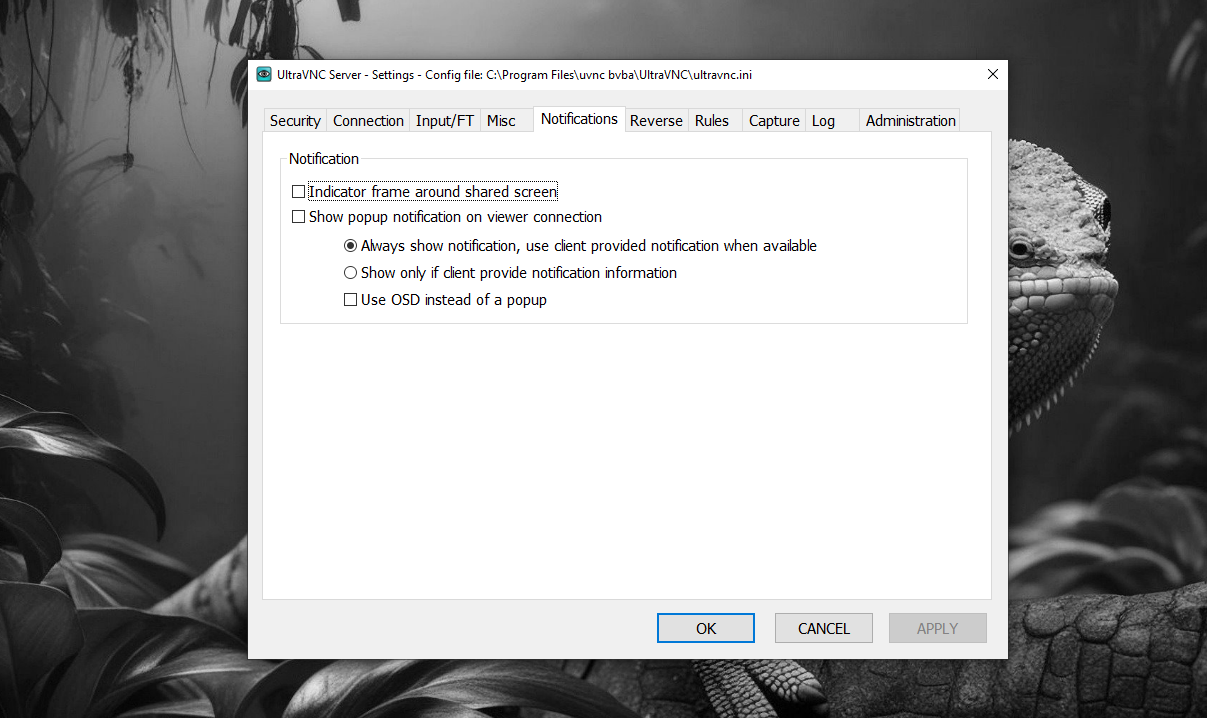The width and height of the screenshot is (1207, 718).
Task: Switch to the Security tab
Action: click(x=295, y=121)
